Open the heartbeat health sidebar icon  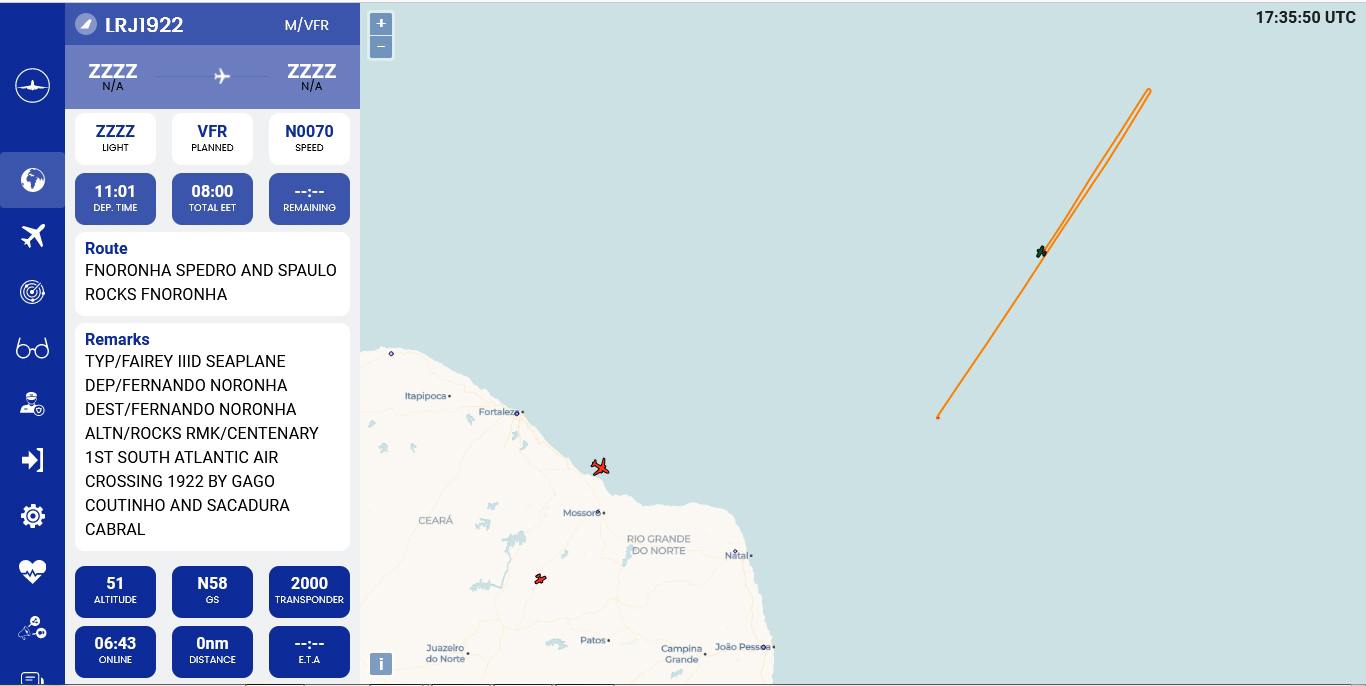point(32,572)
